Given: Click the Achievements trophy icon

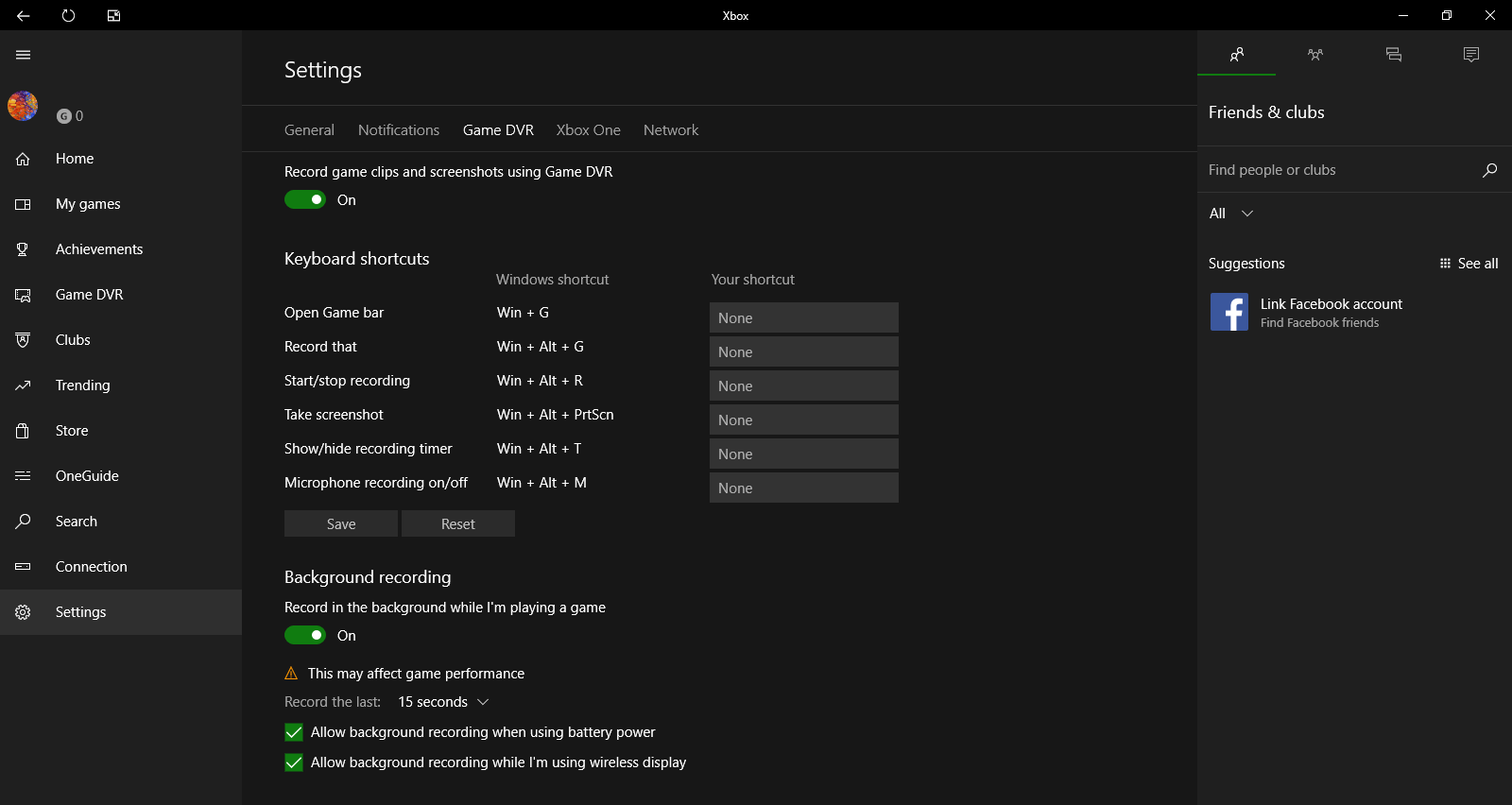Looking at the screenshot, I should 23,249.
